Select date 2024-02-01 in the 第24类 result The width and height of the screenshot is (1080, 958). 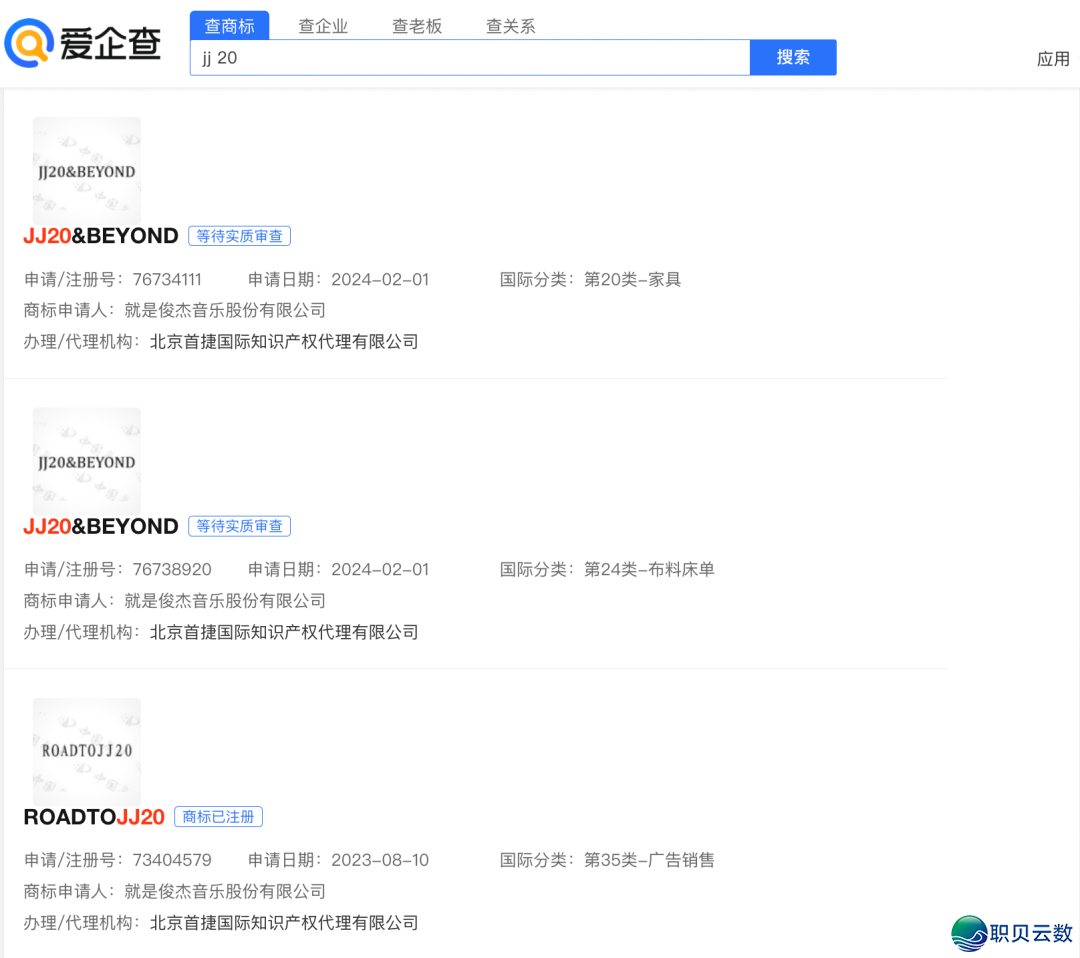click(380, 570)
